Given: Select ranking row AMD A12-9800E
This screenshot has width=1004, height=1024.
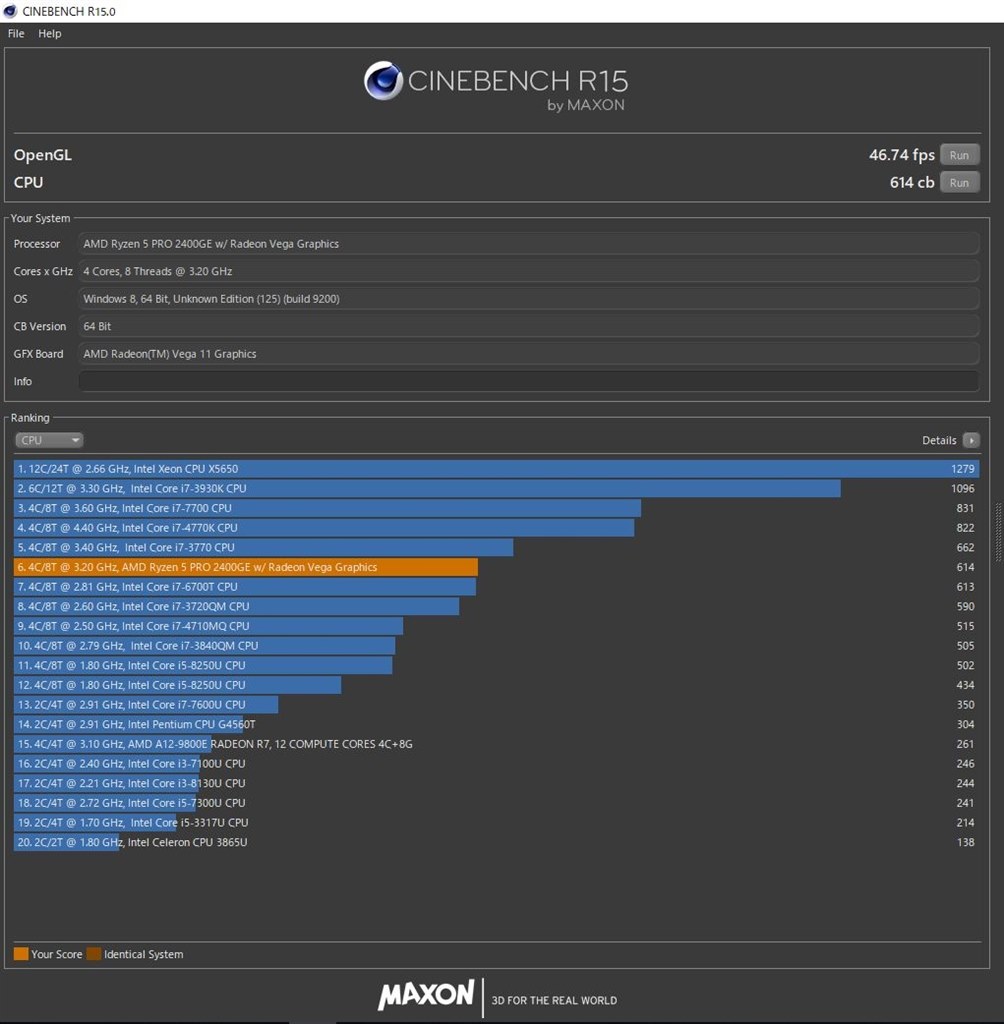Looking at the screenshot, I should click(x=496, y=744).
